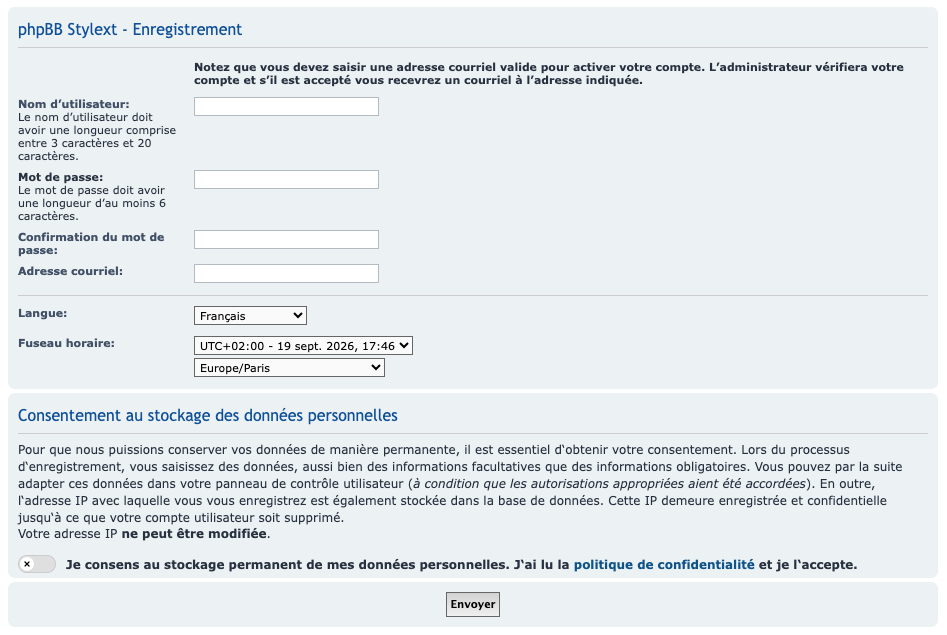Open the Europe/Paris timezone selector
This screenshot has width=947, height=635.
pos(289,367)
